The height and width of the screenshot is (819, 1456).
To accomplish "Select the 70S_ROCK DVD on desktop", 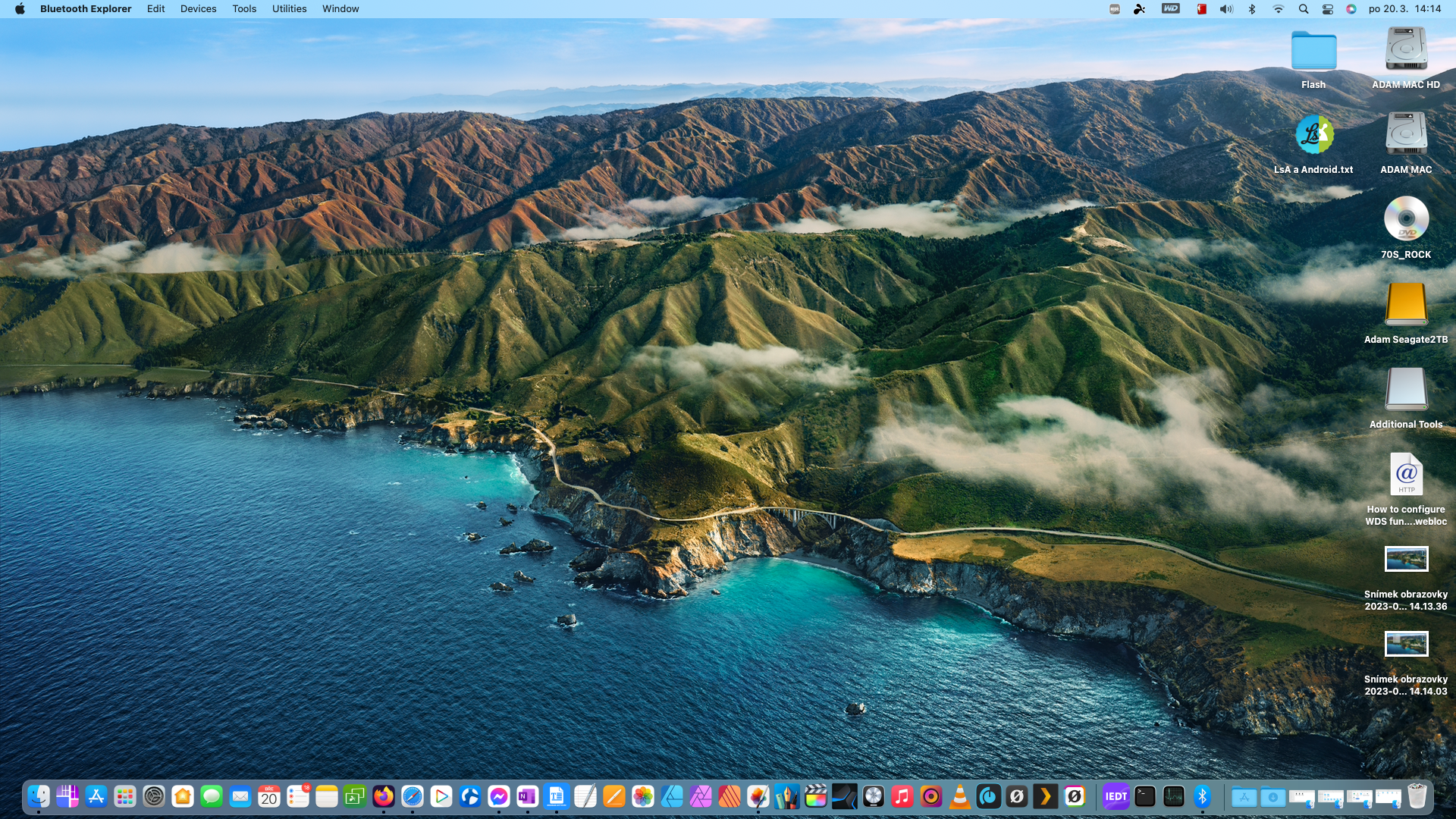I will click(x=1406, y=219).
